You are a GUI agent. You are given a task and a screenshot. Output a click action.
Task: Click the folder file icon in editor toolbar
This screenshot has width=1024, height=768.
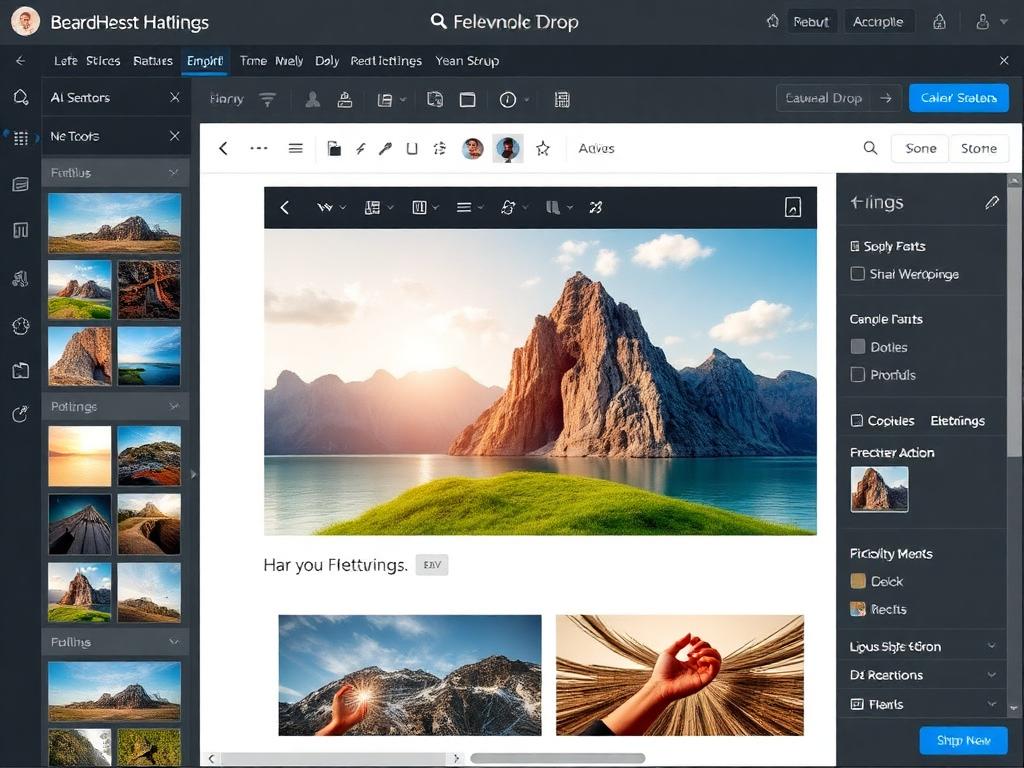[x=334, y=148]
